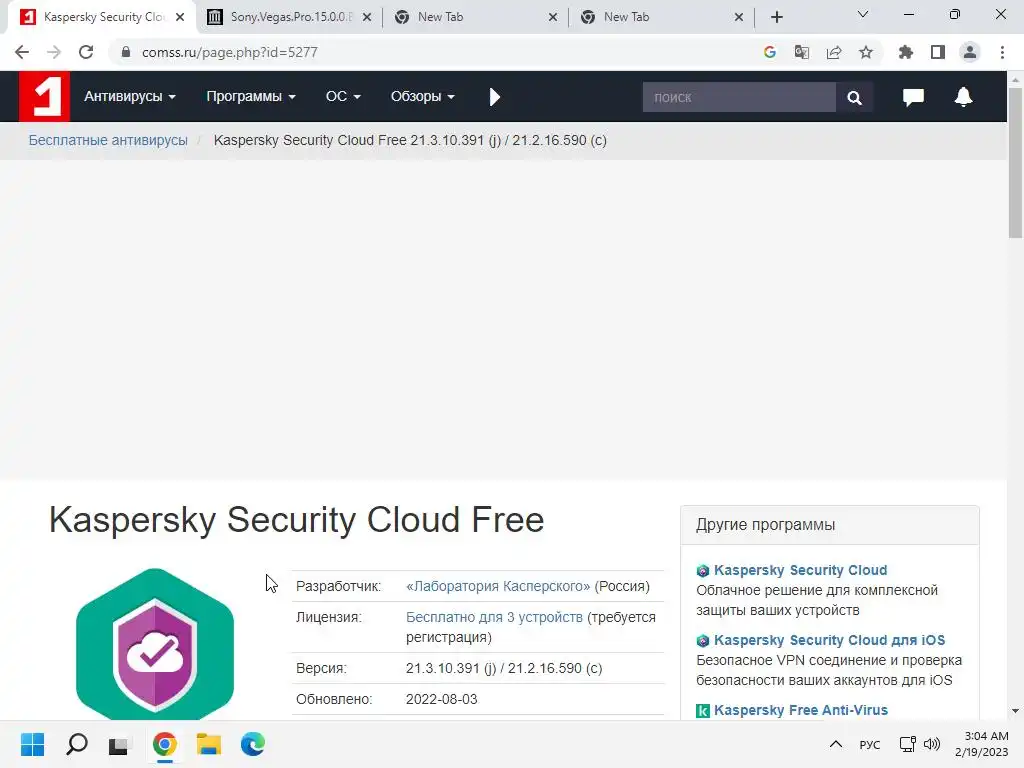Click the translate page icon
1024x768 pixels.
tap(802, 52)
